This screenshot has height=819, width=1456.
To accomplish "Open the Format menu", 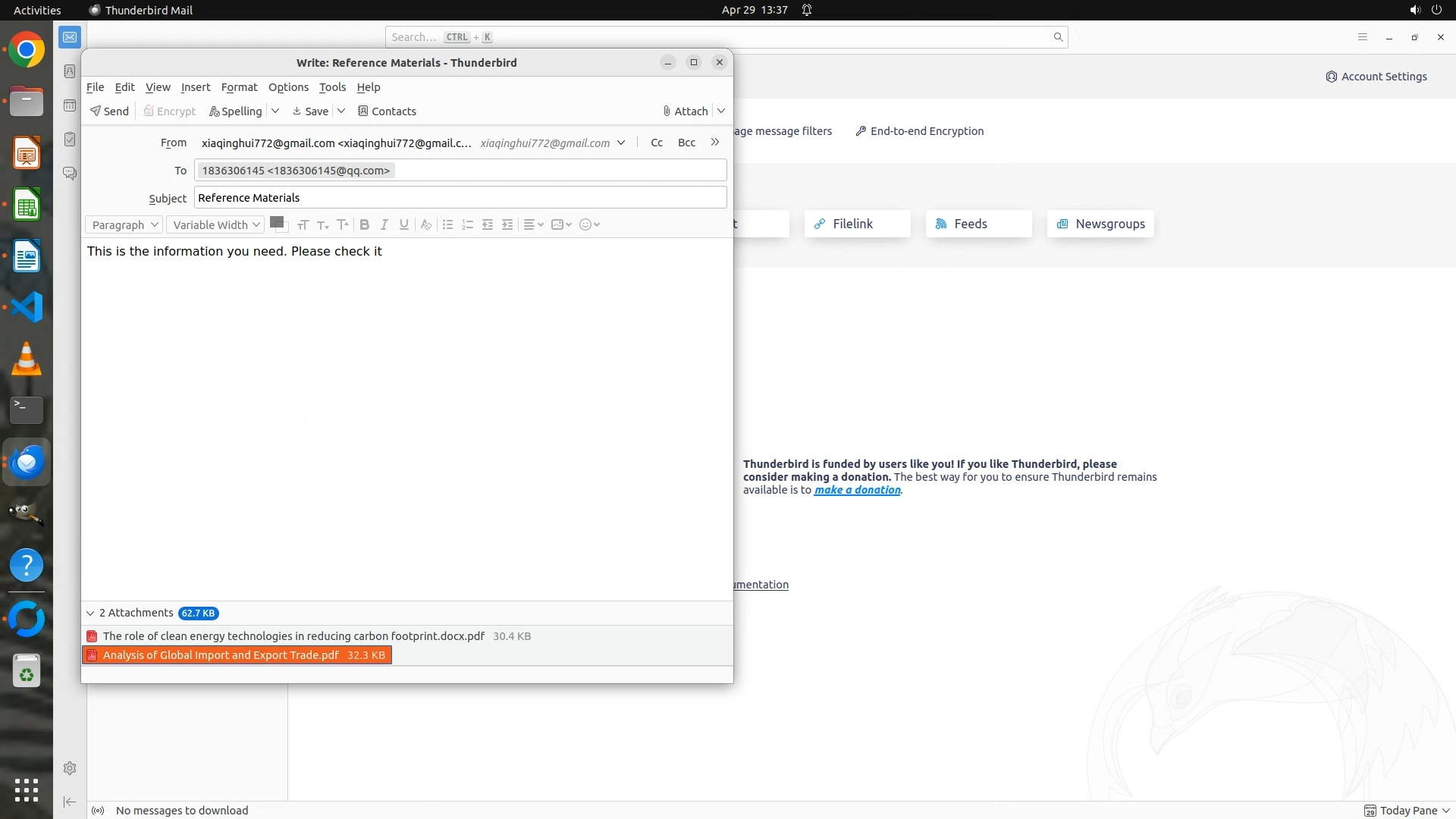I will coord(239,87).
